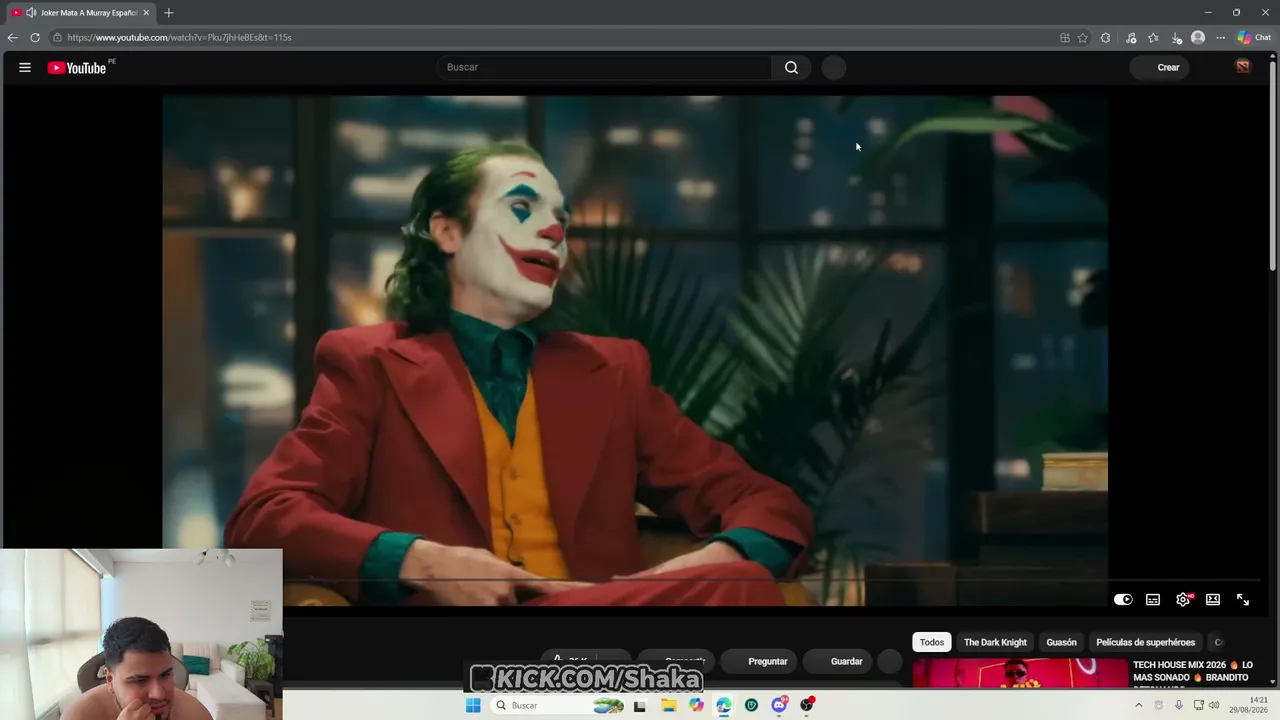Viewport: 1280px width, 720px height.
Task: Start a voice search with the round microphone button
Action: pos(834,67)
